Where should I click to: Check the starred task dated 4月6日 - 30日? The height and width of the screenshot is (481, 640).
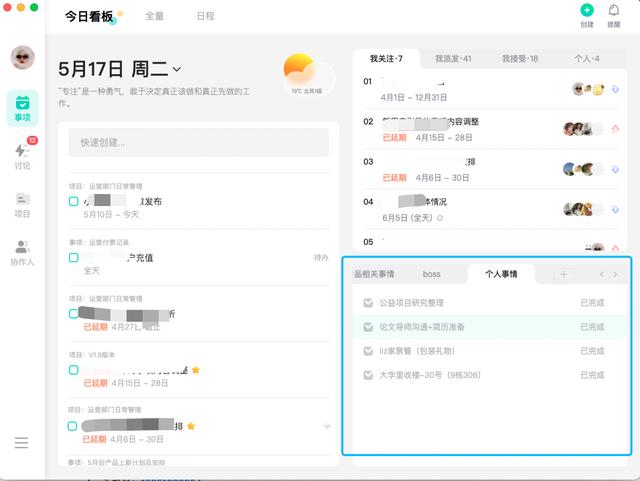click(72, 426)
